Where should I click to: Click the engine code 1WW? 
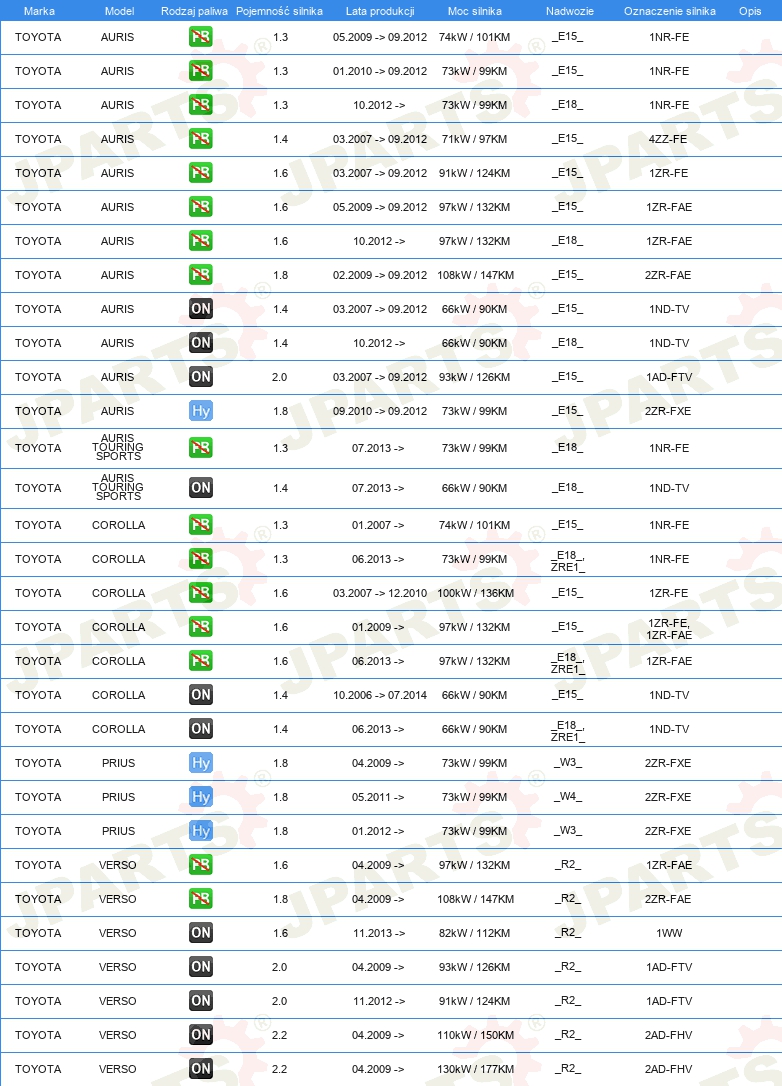click(x=669, y=933)
